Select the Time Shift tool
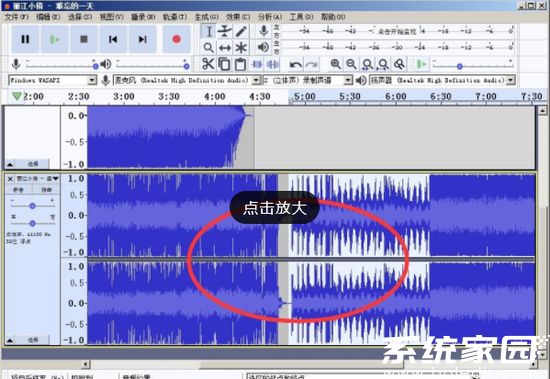The width and height of the screenshot is (550, 379). point(224,47)
